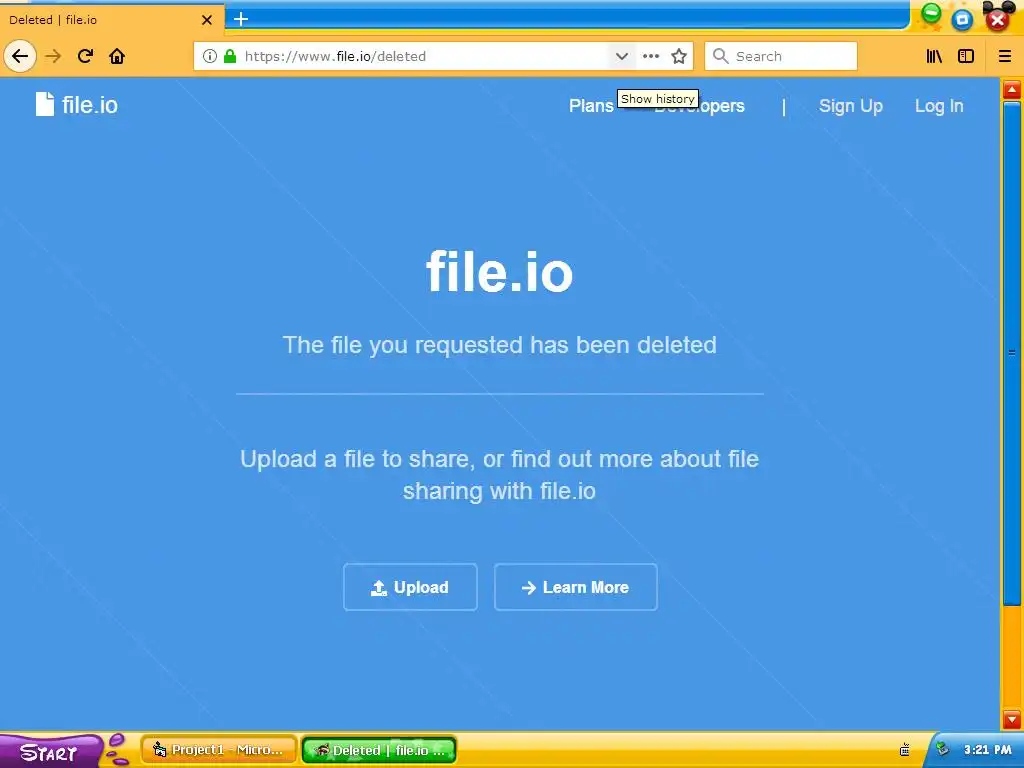Switch to Project1 - Micro... taskbar window

pos(219,750)
